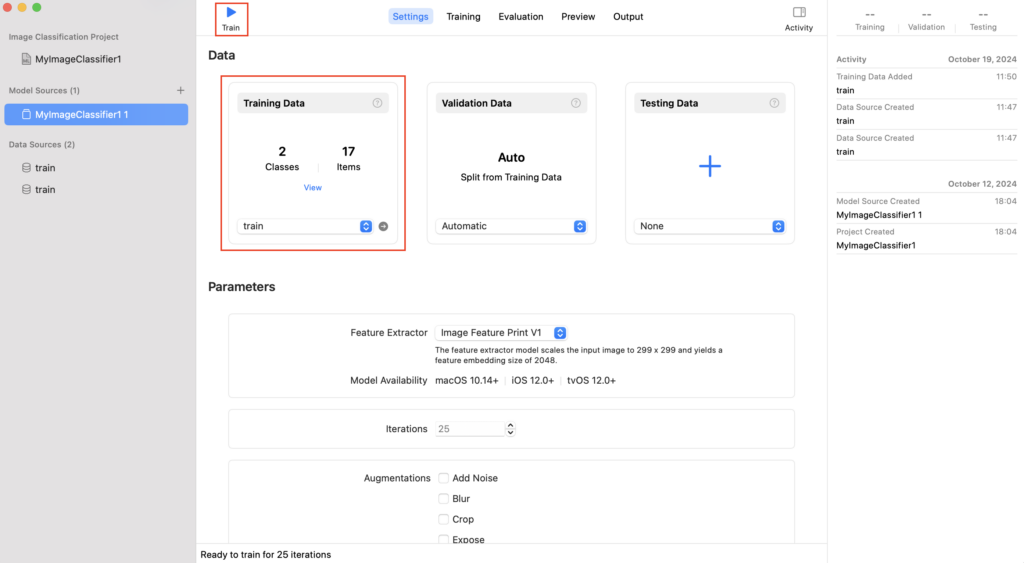Click the Training Data help question mark

pos(377,103)
